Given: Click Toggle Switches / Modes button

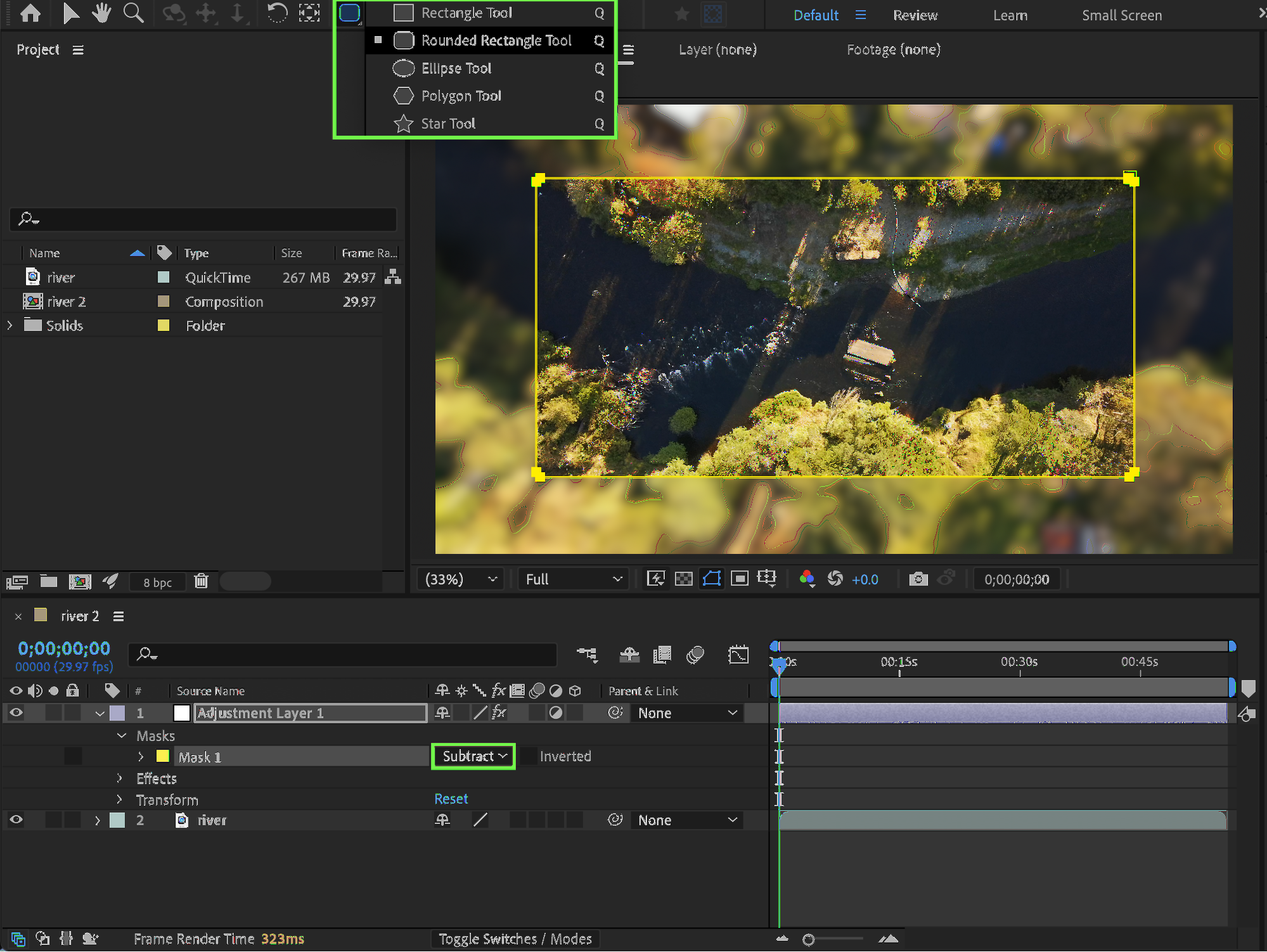Looking at the screenshot, I should pos(515,939).
